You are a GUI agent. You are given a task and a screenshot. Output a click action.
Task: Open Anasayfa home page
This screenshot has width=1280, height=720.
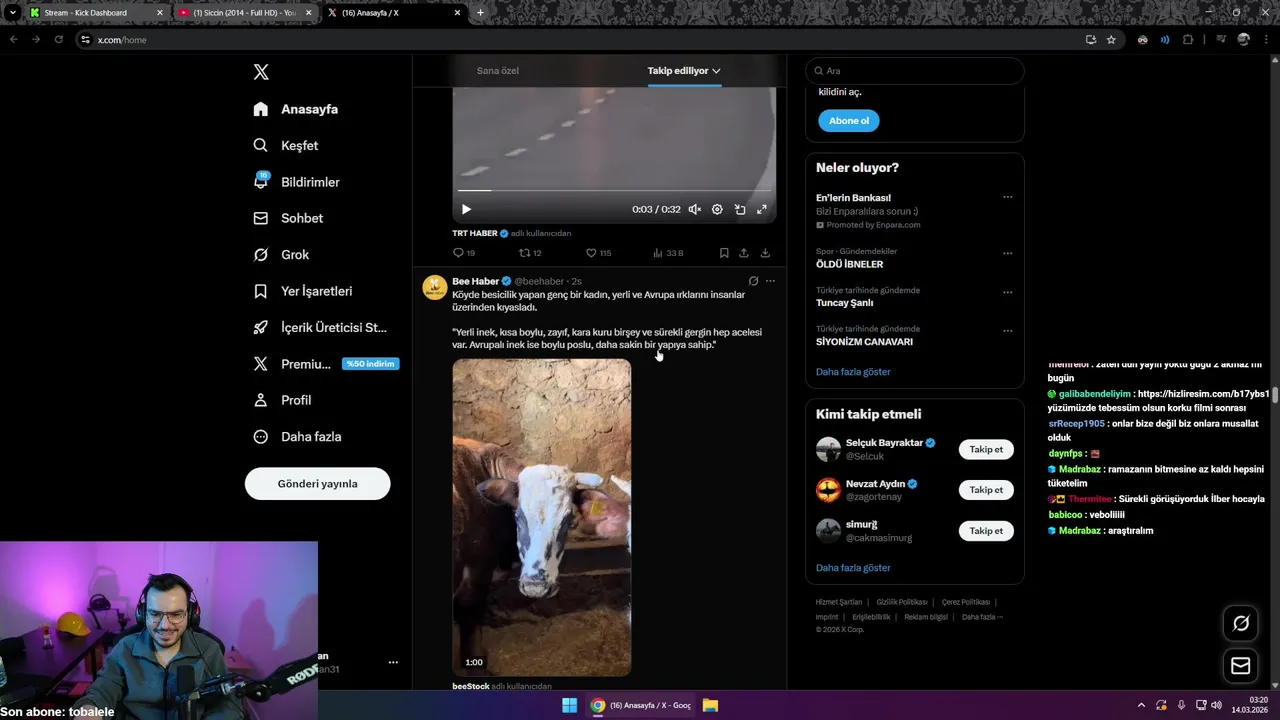click(296, 109)
